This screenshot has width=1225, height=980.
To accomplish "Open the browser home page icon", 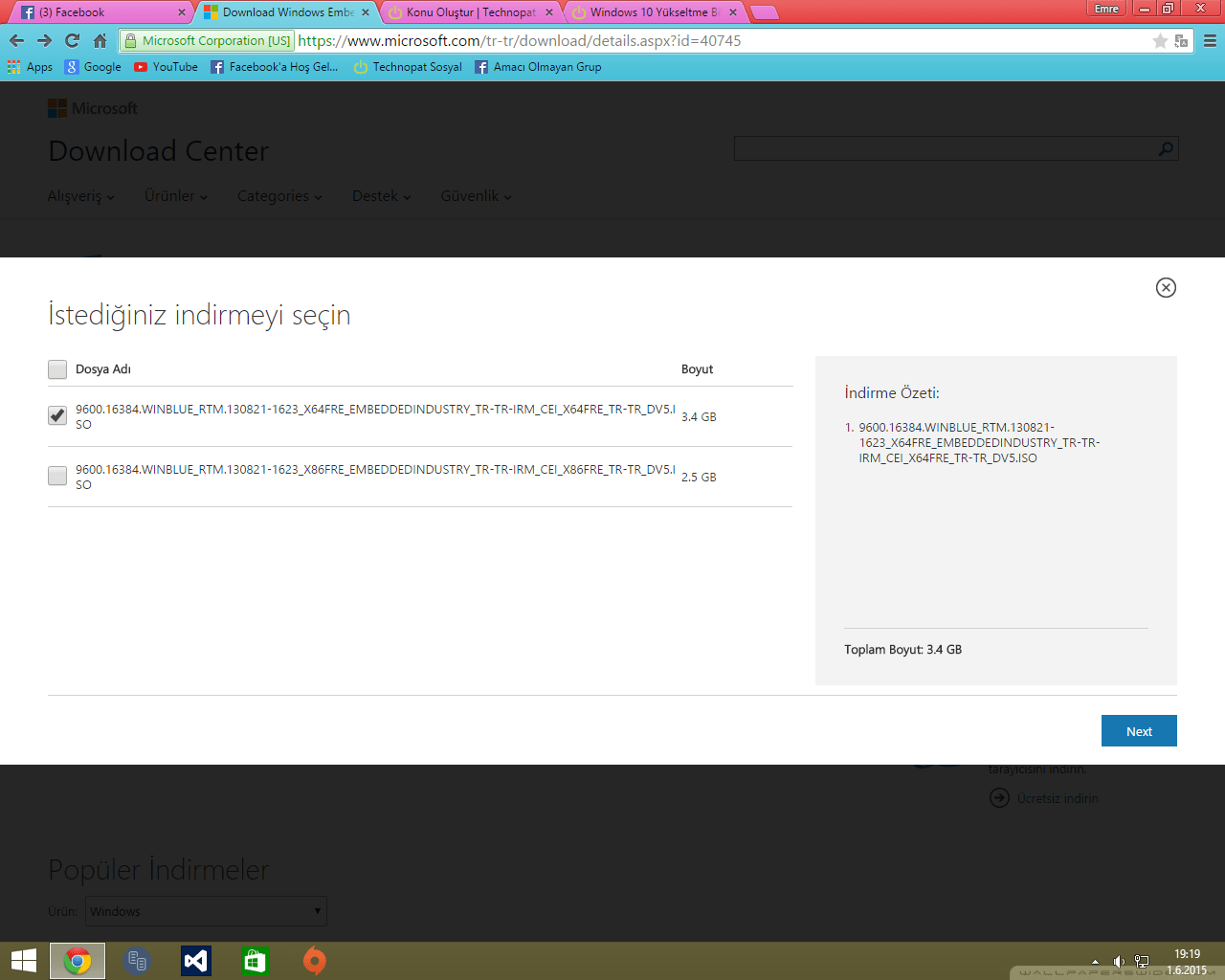I will point(100,40).
